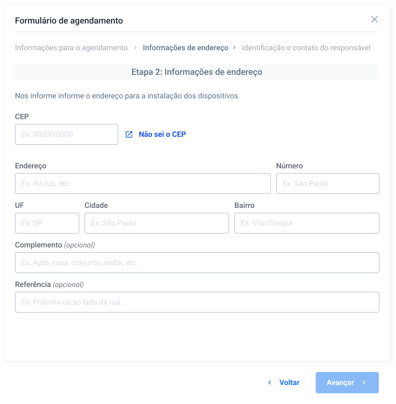
Task: Focus the Referência optional field
Action: 197,302
